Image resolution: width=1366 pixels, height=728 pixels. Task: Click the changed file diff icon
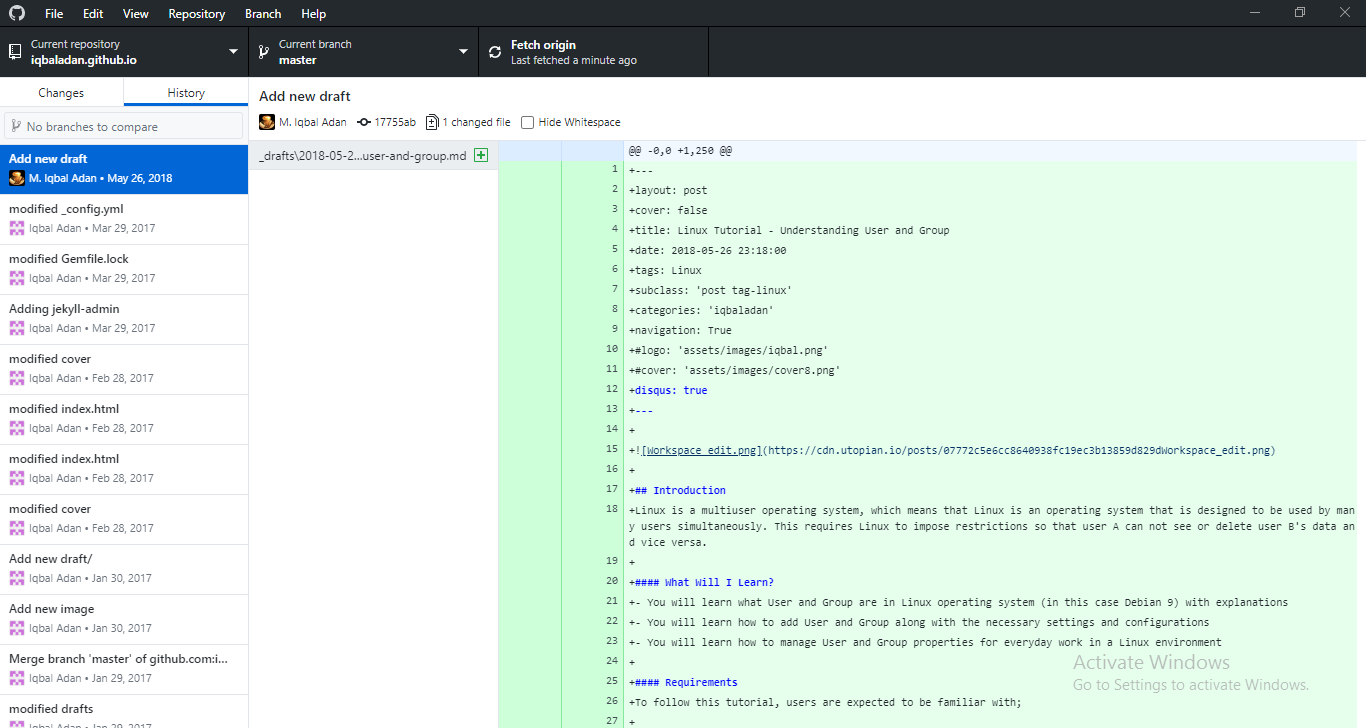click(x=432, y=122)
